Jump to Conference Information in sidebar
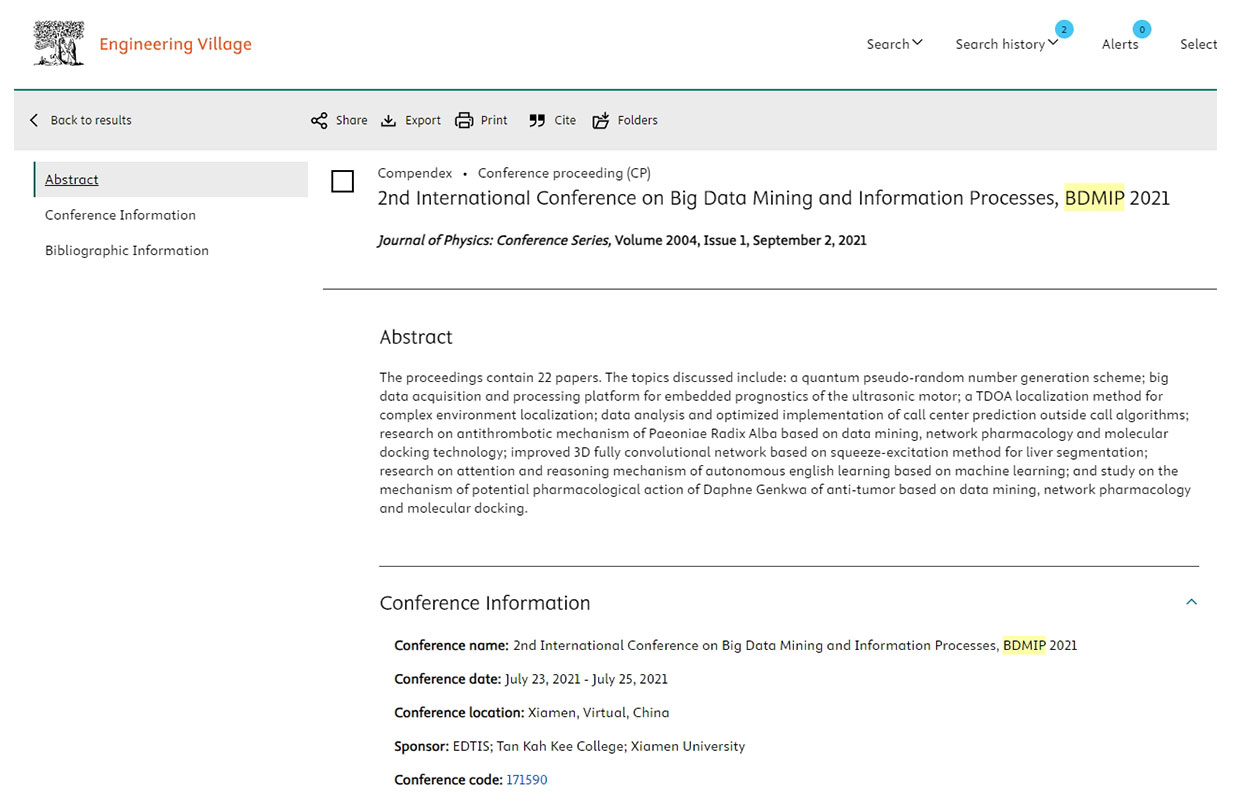This screenshot has height=794, width=1258. pos(120,215)
